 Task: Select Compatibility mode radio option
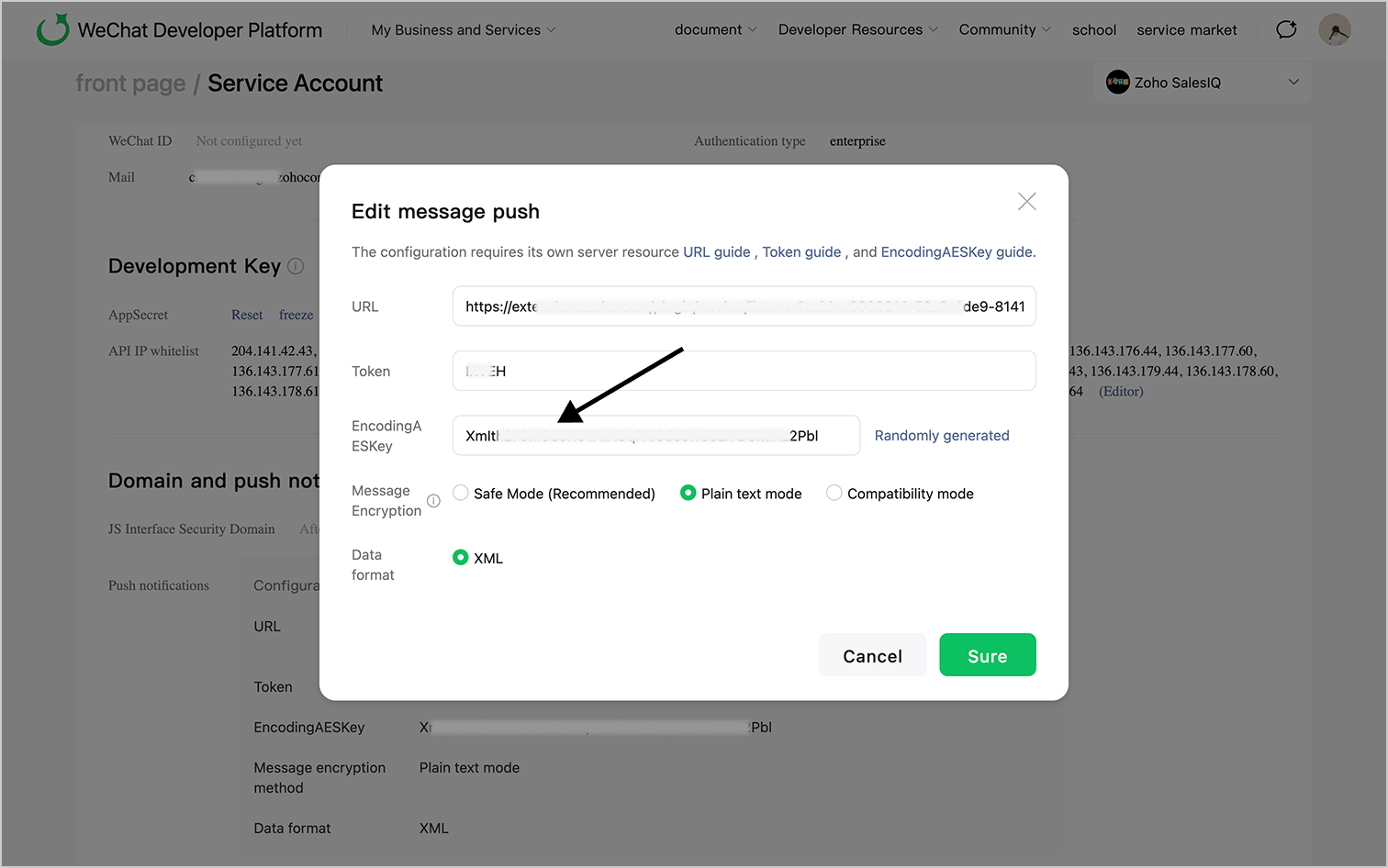click(834, 494)
